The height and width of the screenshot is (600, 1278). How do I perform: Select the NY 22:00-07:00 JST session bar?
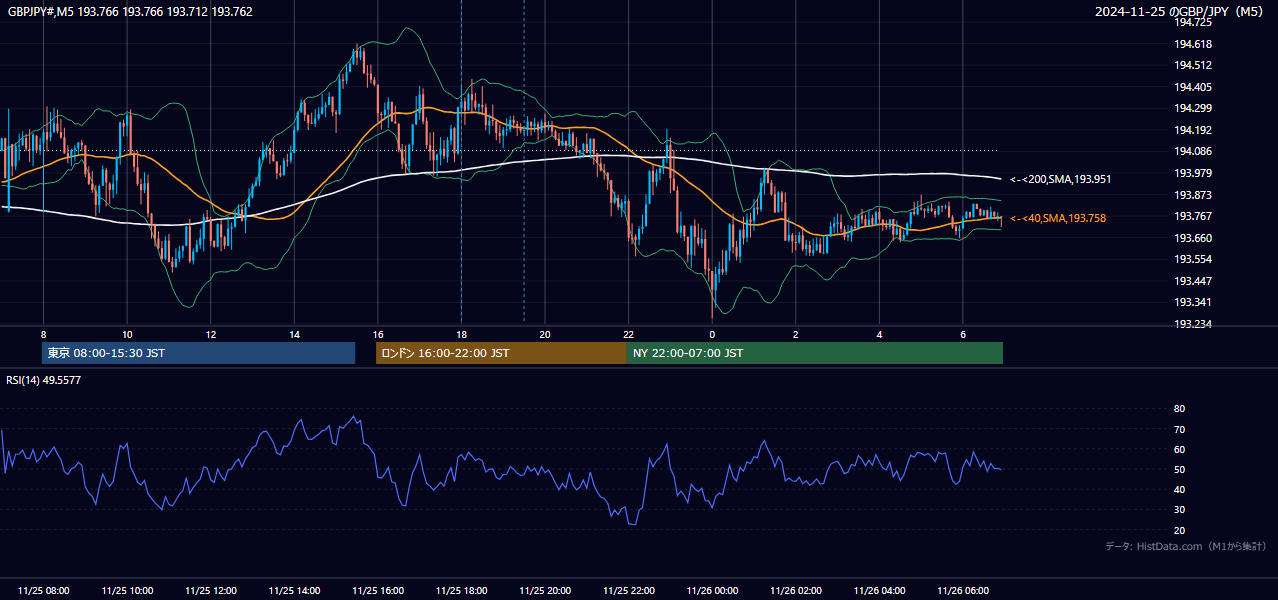(x=815, y=353)
